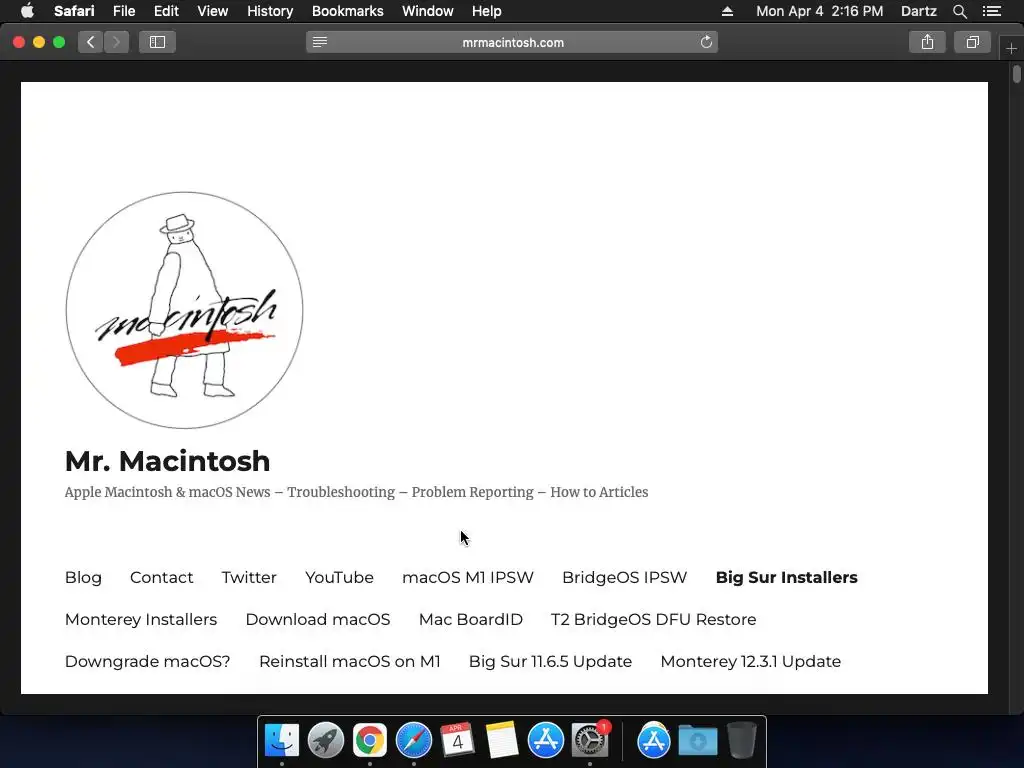Image resolution: width=1024 pixels, height=768 pixels.
Task: Open the Applications folder in Dock
Action: click(x=654, y=741)
